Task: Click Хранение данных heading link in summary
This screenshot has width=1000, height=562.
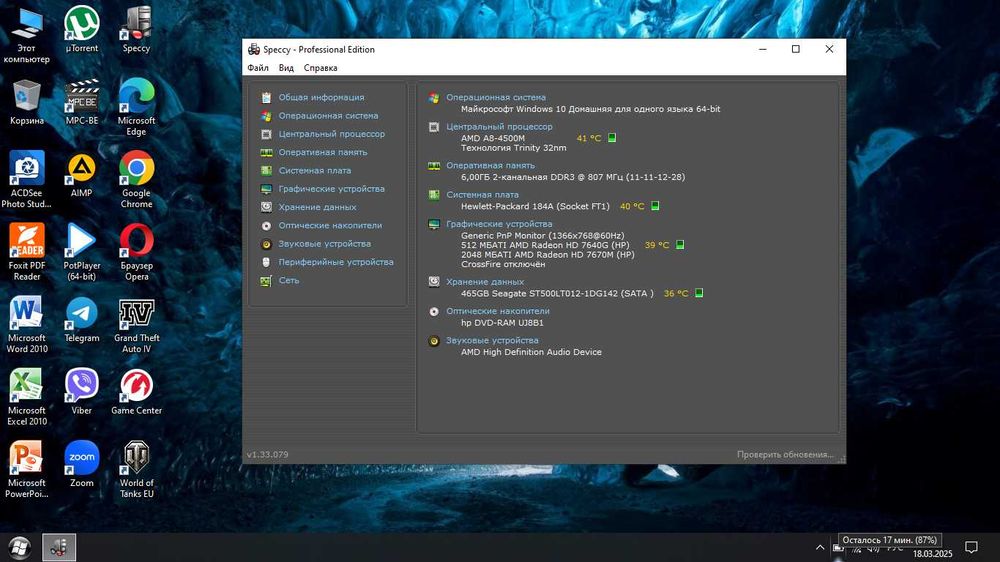Action: point(485,282)
